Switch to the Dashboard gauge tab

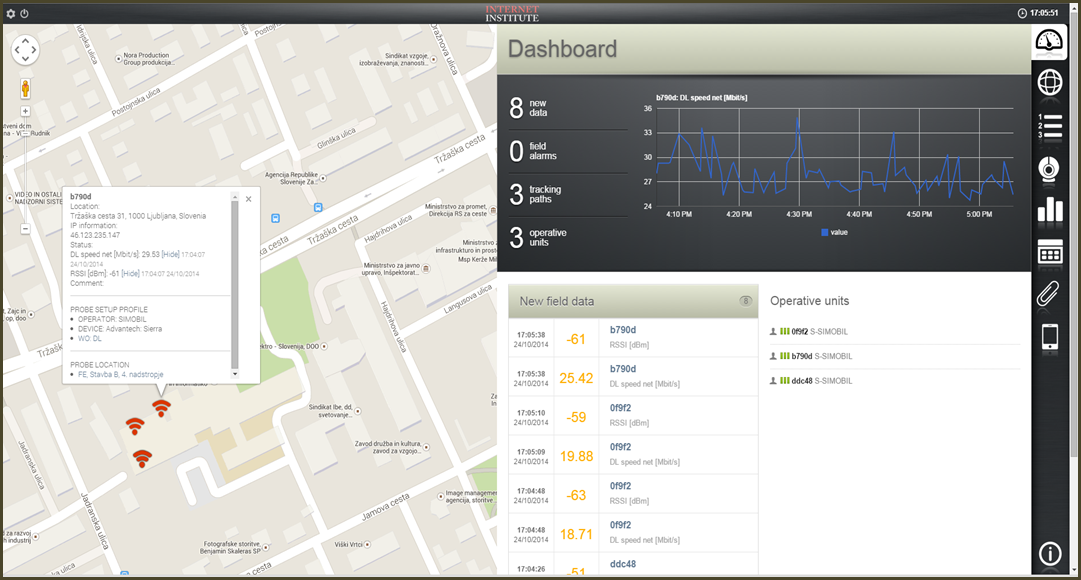coord(1048,42)
